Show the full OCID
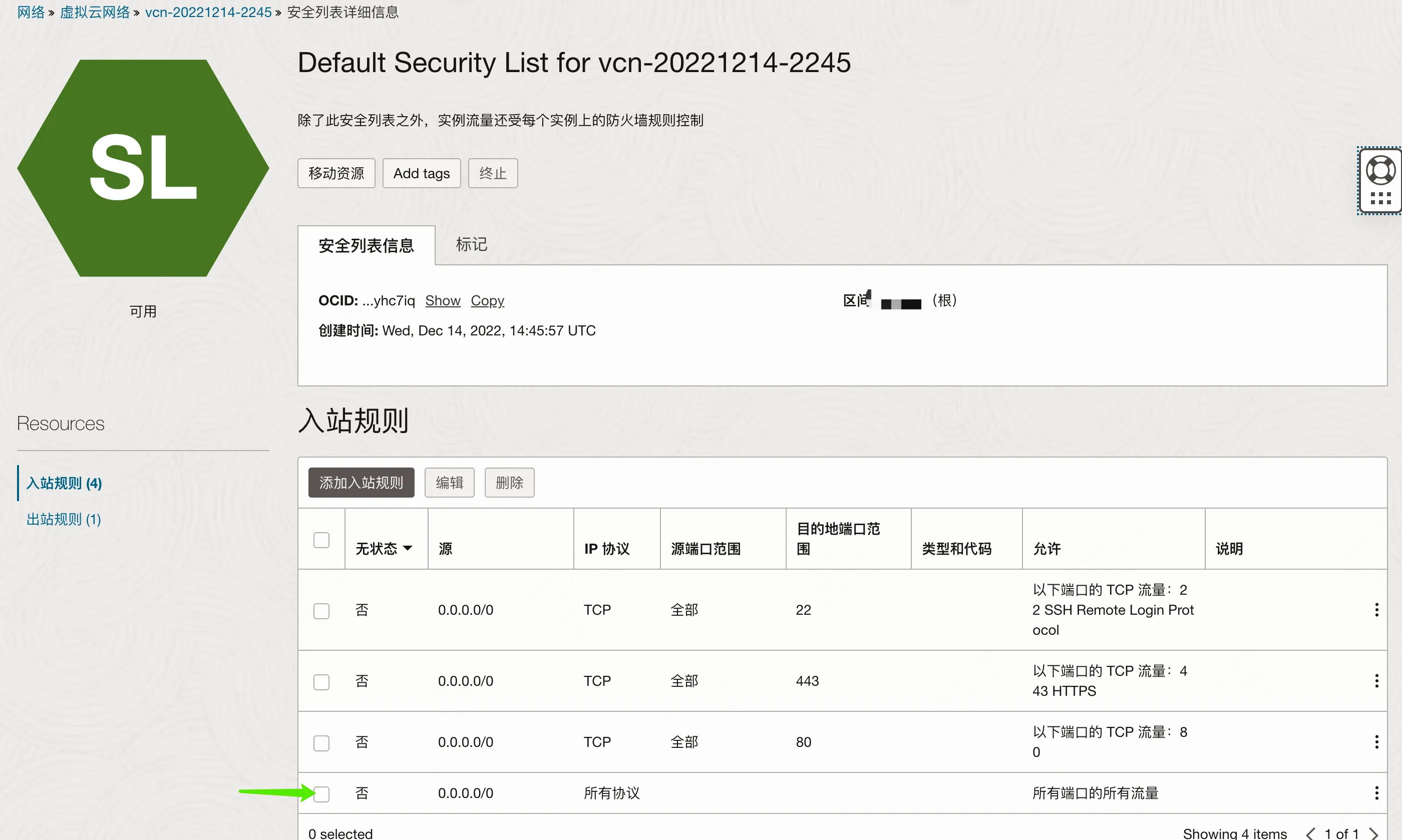Viewport: 1402px width, 840px height. pyautogui.click(x=442, y=300)
